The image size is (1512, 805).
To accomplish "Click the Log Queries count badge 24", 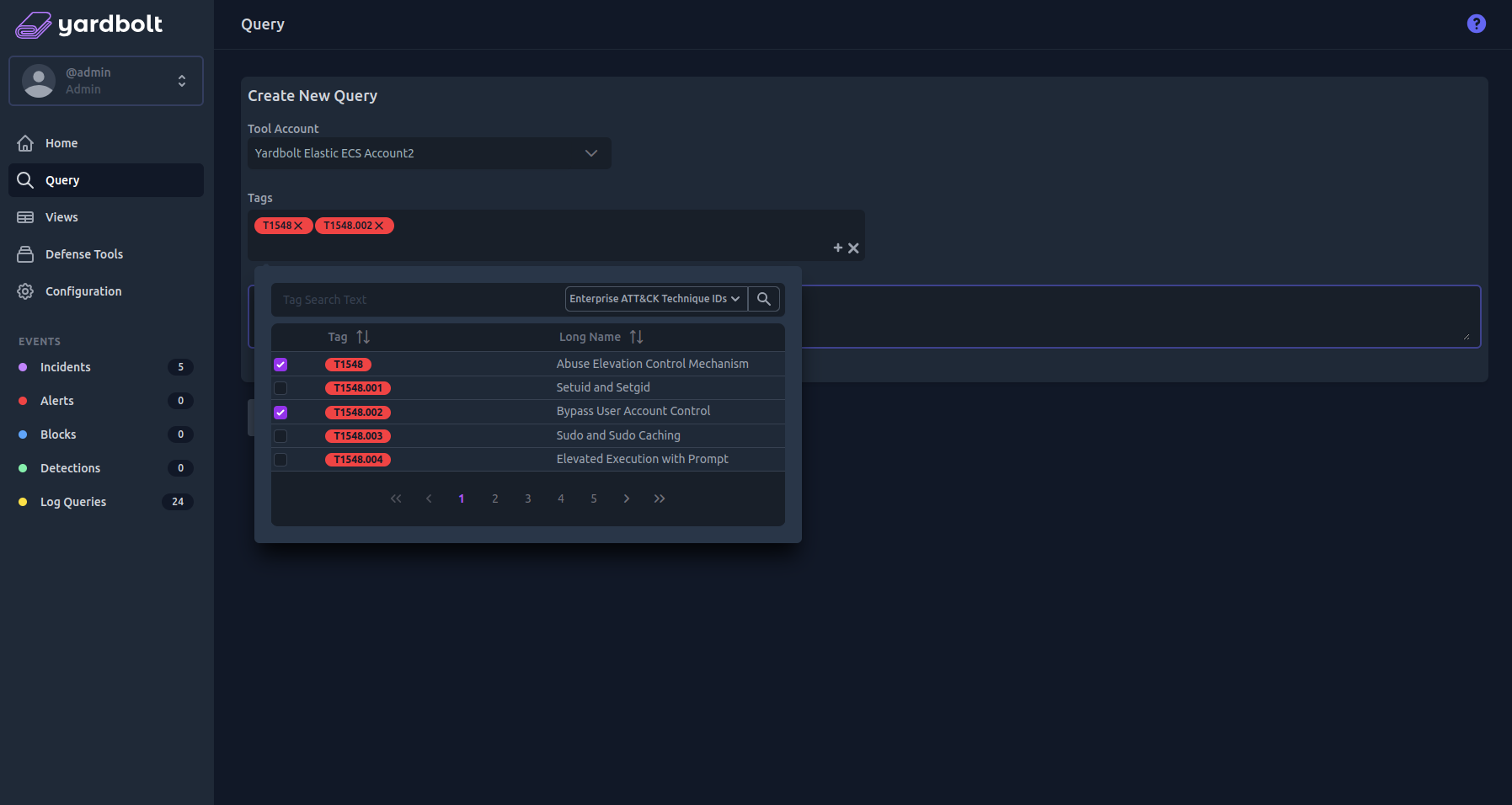I will (178, 502).
